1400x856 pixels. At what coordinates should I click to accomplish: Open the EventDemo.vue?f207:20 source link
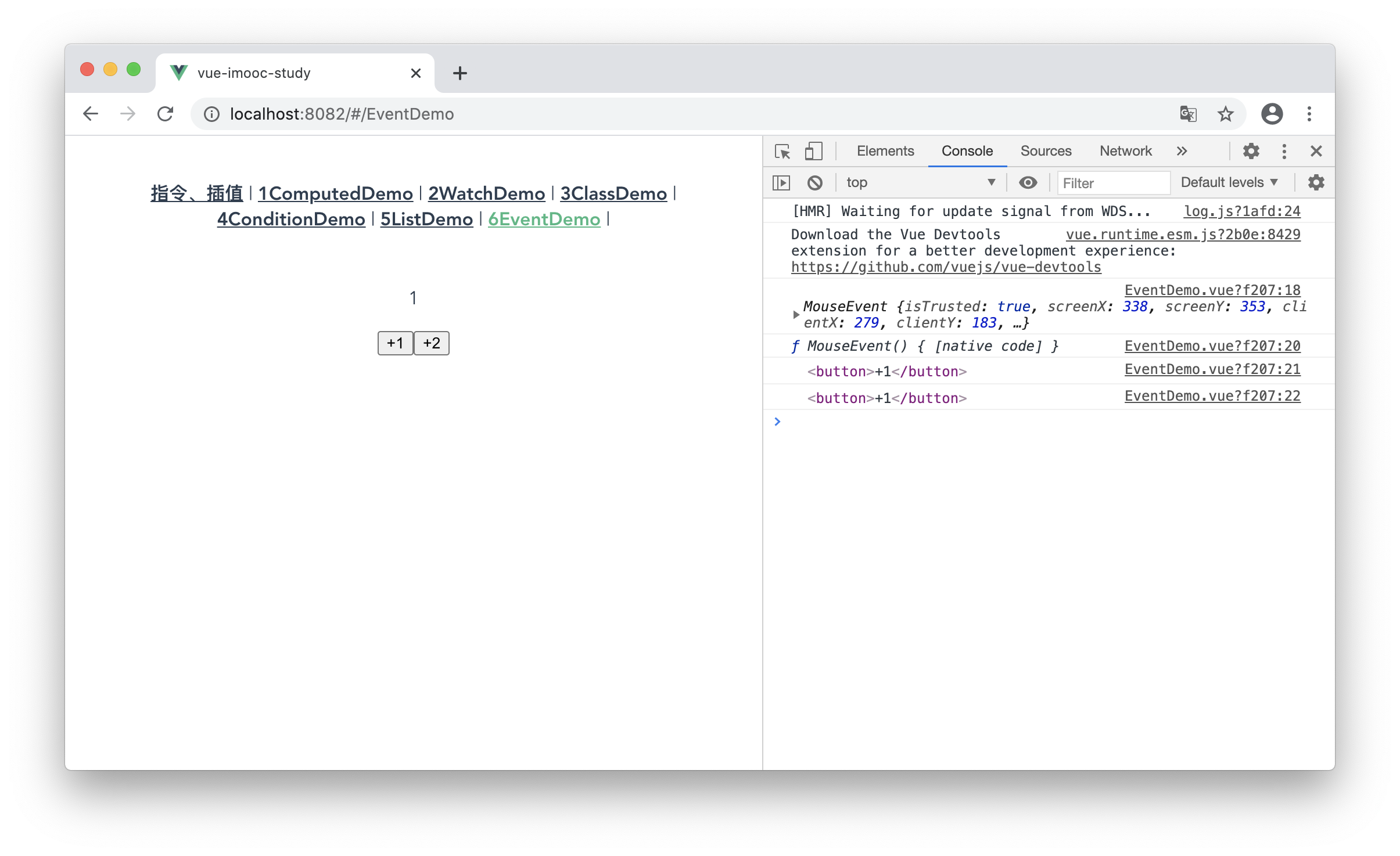tap(1212, 346)
